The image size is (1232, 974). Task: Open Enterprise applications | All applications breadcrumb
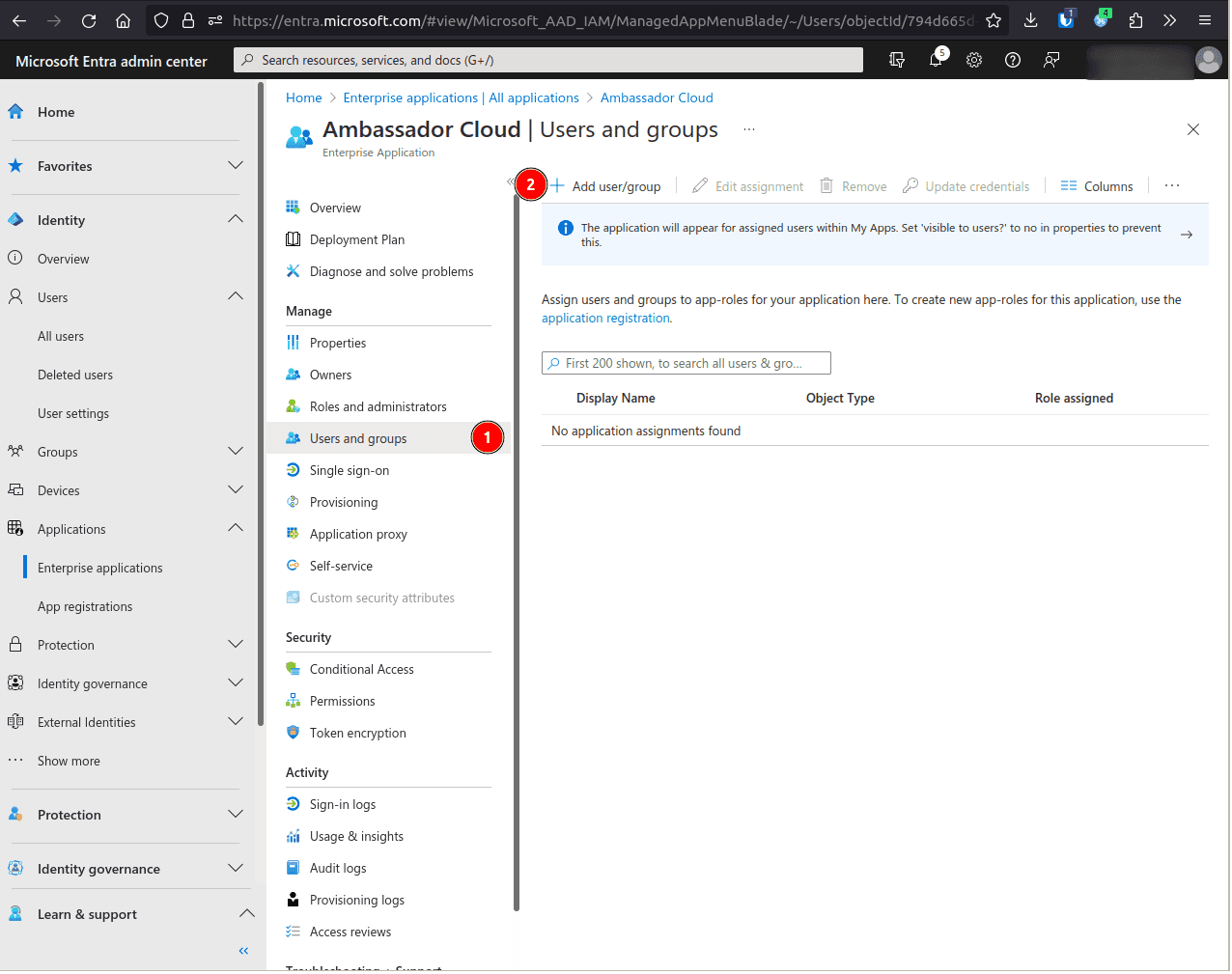tap(462, 97)
